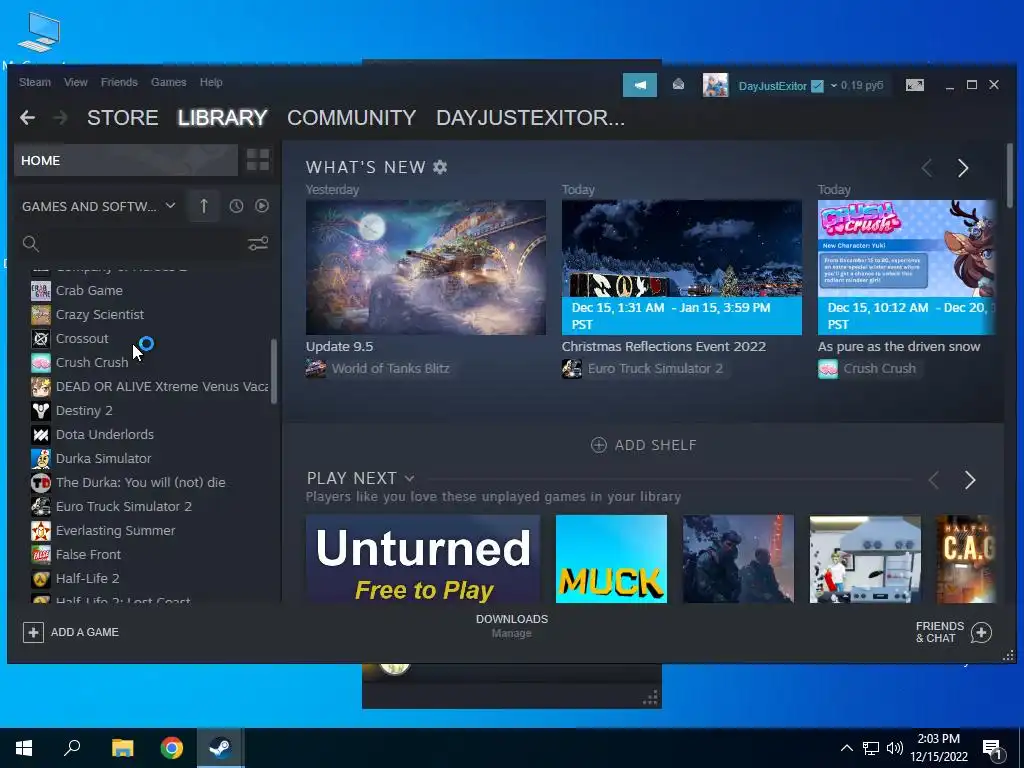This screenshot has height=768, width=1024.
Task: Open the inbox envelope icon
Action: pos(679,84)
